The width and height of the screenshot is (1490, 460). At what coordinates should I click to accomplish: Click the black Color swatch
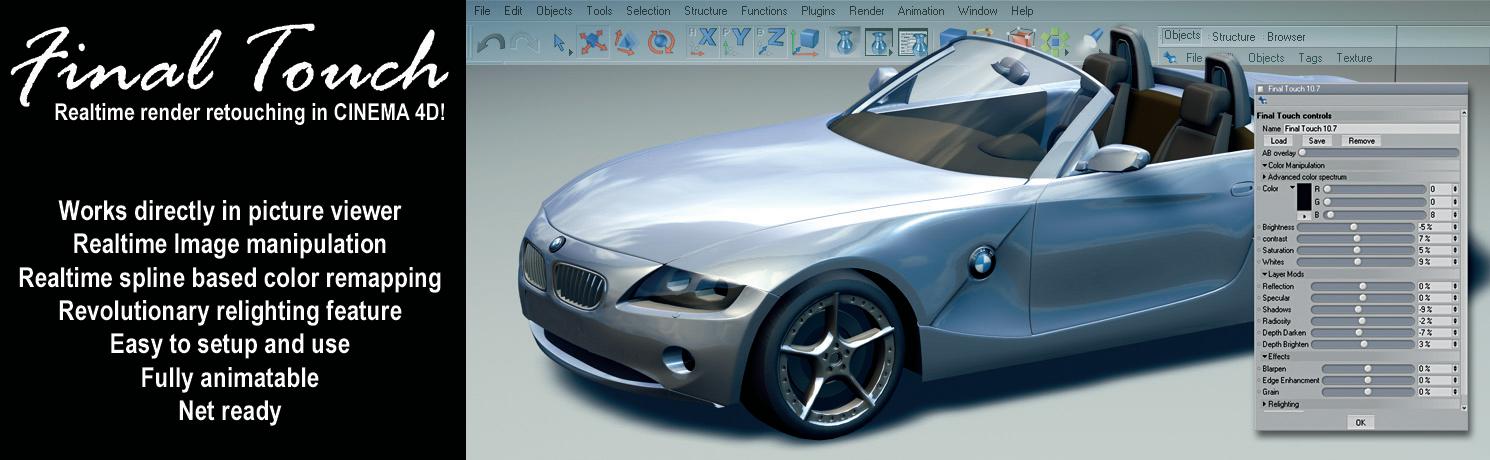(x=1306, y=196)
